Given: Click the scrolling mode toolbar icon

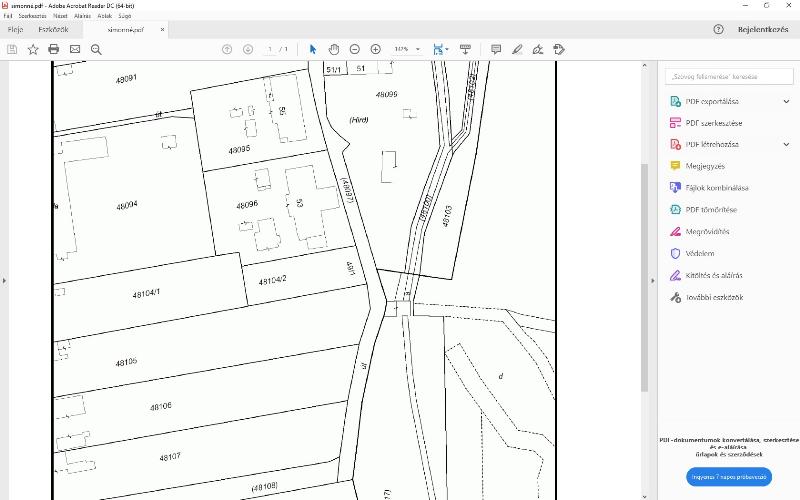Looking at the screenshot, I should [465, 49].
